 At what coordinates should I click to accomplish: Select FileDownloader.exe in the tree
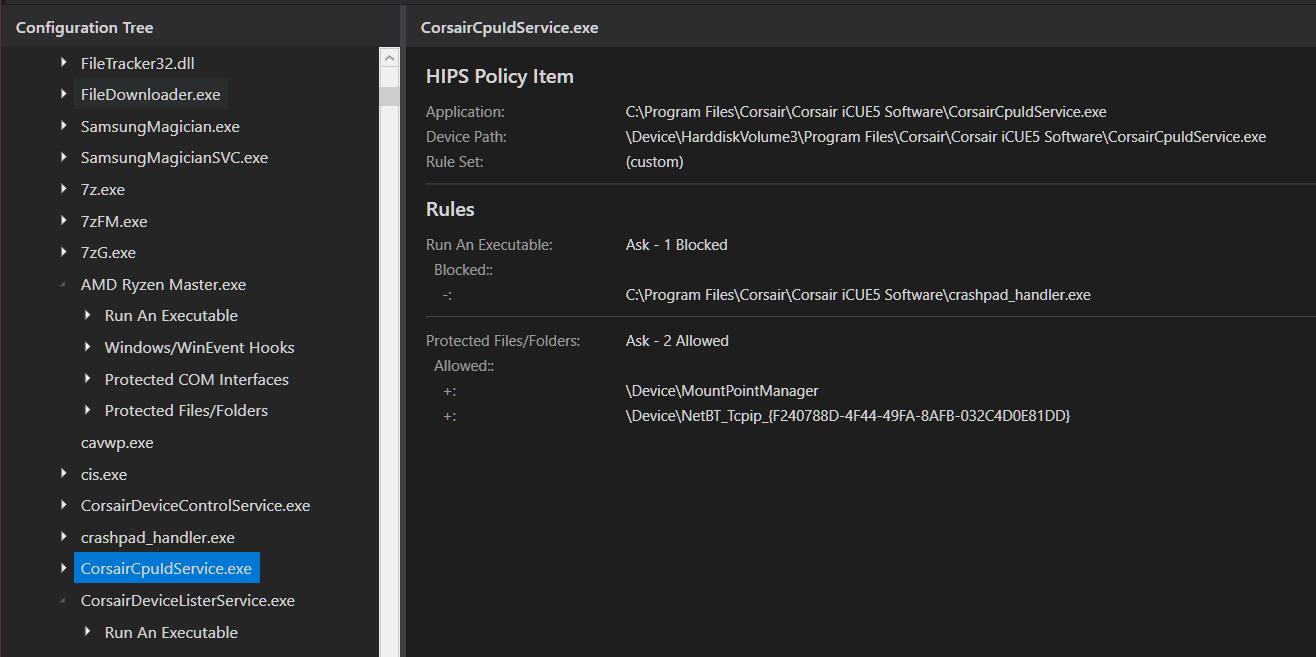point(150,95)
